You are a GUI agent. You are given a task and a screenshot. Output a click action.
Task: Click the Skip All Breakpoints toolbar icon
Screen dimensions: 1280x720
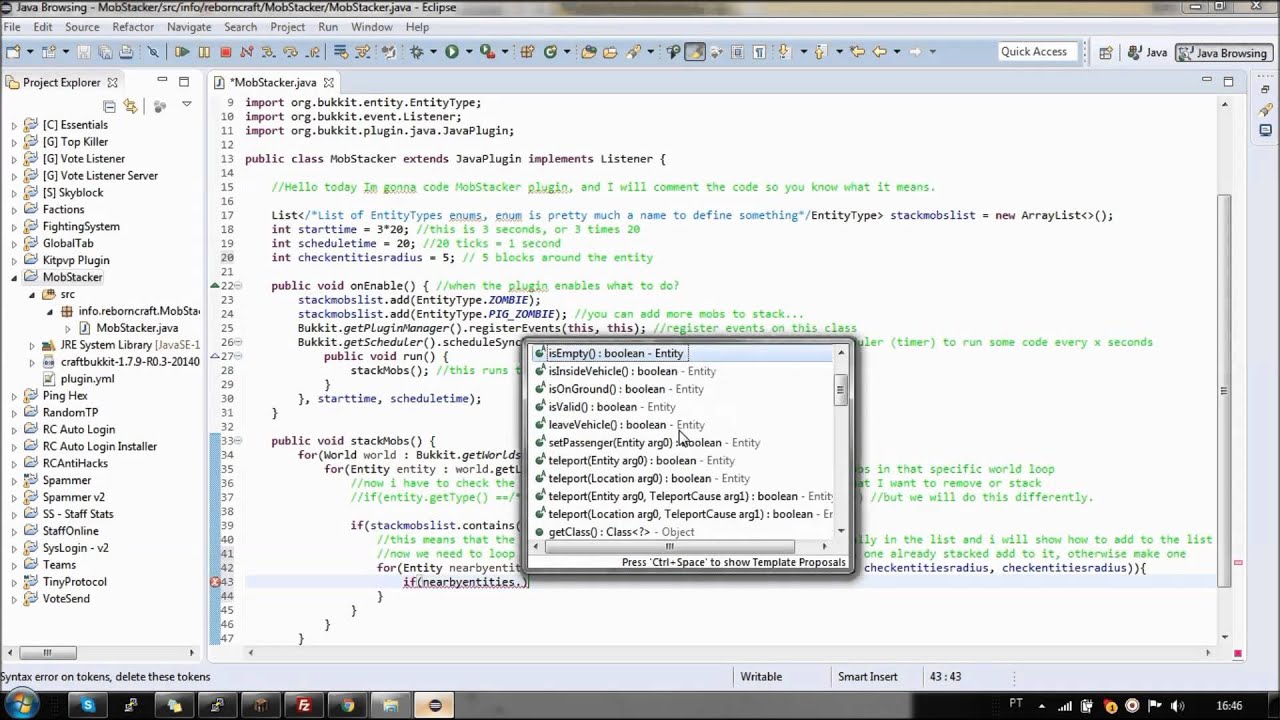[x=153, y=52]
